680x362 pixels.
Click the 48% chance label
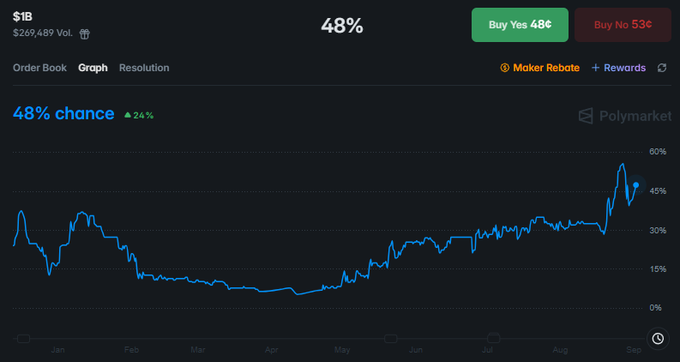63,114
